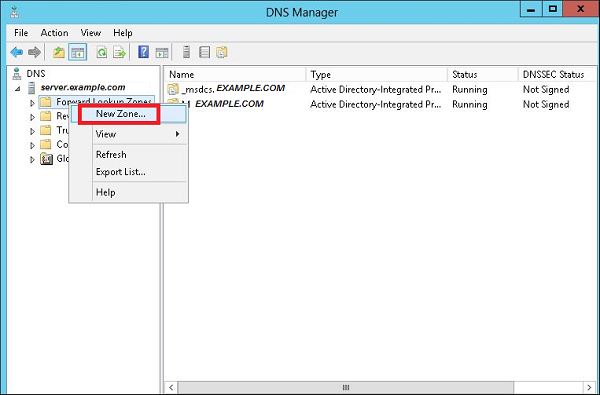Toggle Show/Hide Console Tree toolbar button

click(78, 52)
